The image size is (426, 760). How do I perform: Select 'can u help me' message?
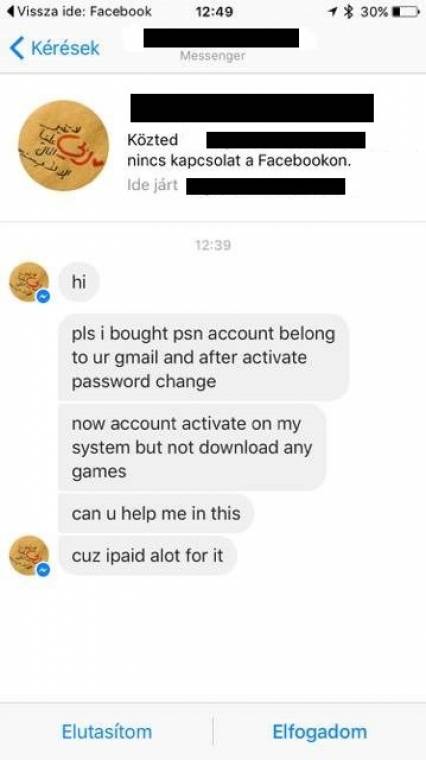pyautogui.click(x=156, y=513)
